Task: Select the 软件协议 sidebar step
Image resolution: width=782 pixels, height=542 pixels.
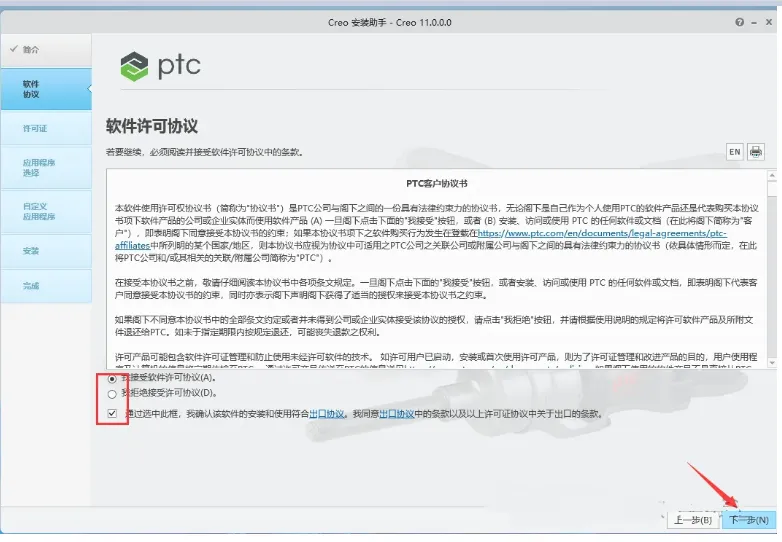Action: [46, 89]
